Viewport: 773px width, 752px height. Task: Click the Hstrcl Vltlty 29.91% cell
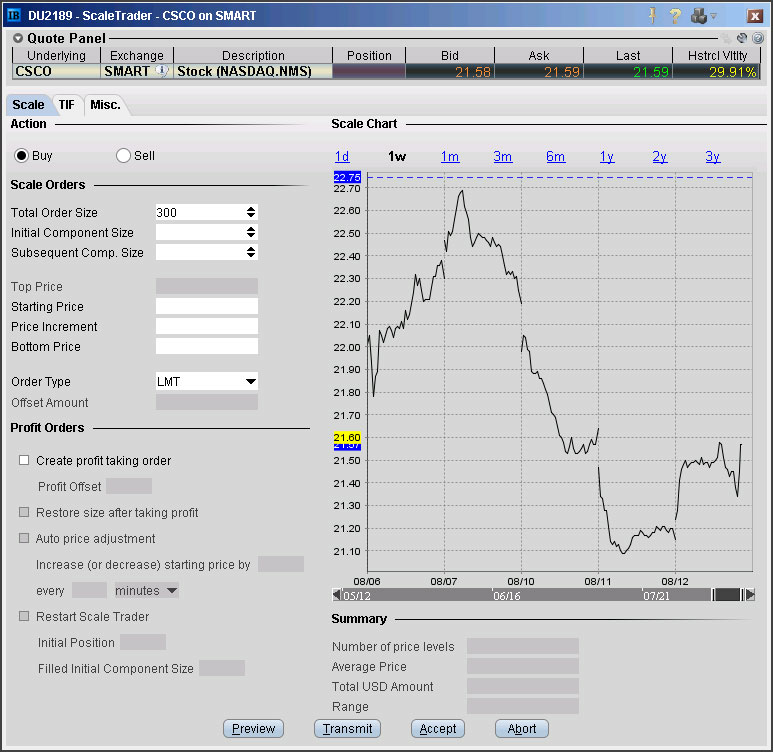716,72
